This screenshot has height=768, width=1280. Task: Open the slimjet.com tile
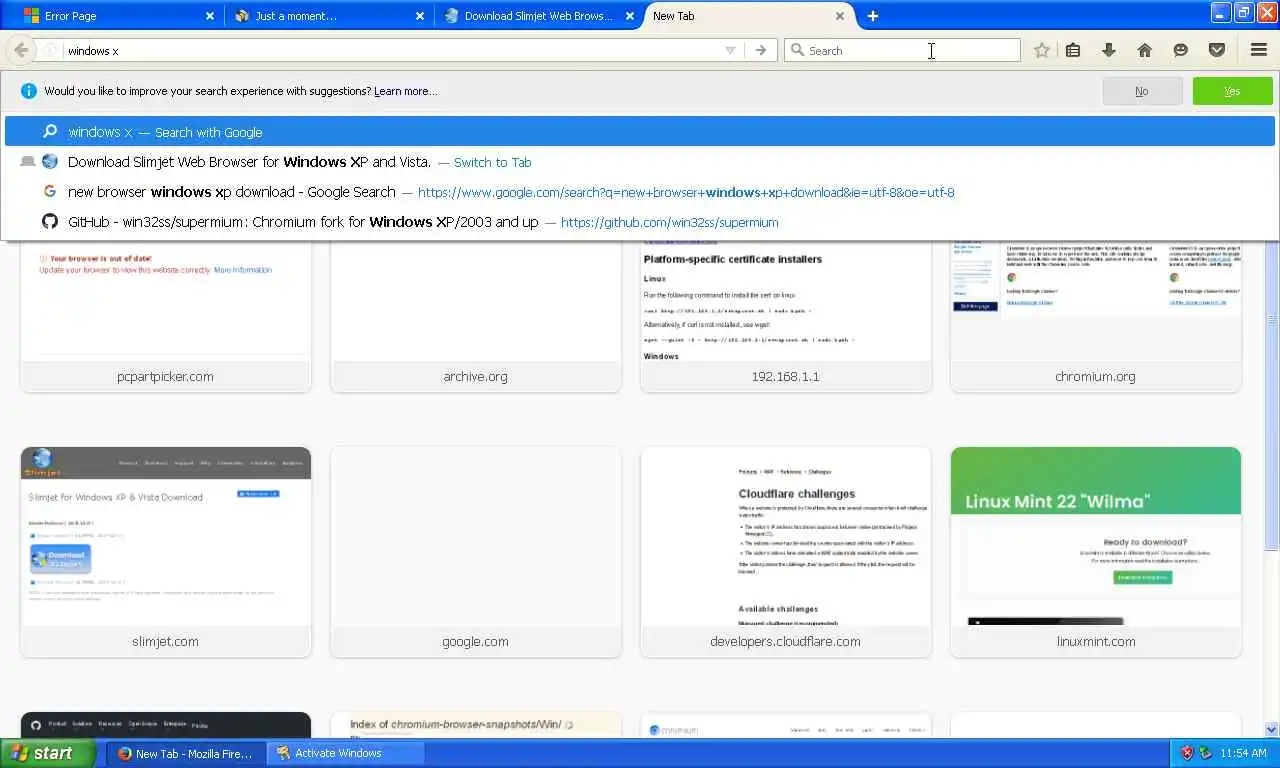tap(166, 552)
